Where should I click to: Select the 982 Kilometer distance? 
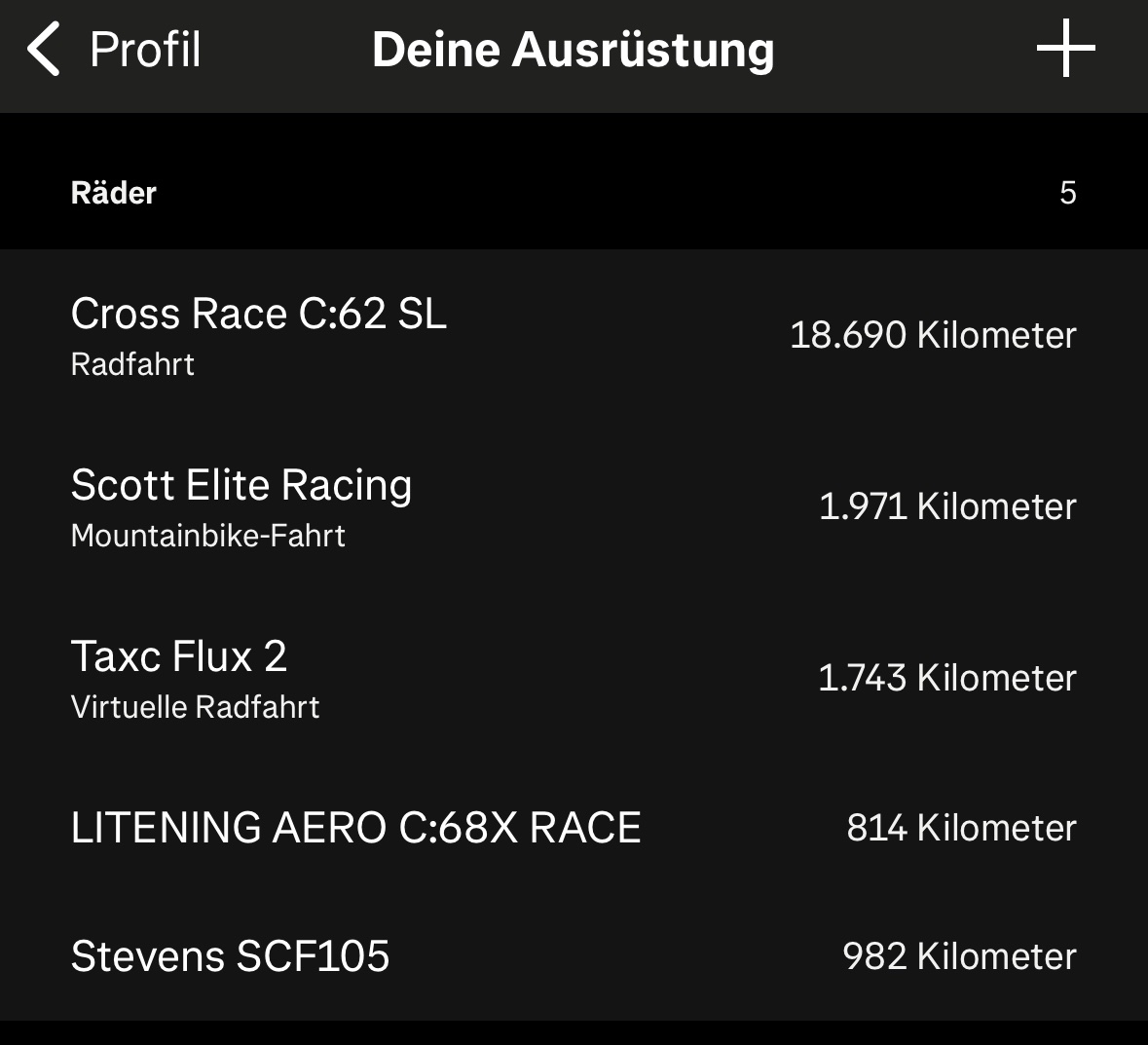click(959, 956)
